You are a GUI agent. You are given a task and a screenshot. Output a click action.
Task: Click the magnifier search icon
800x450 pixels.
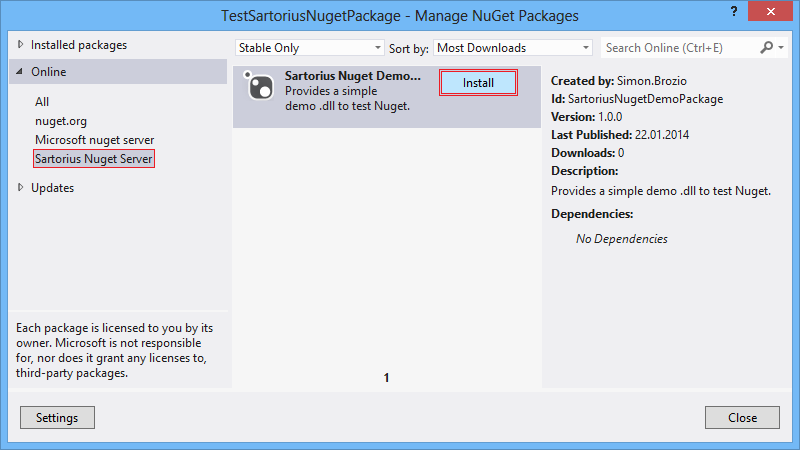coord(766,47)
